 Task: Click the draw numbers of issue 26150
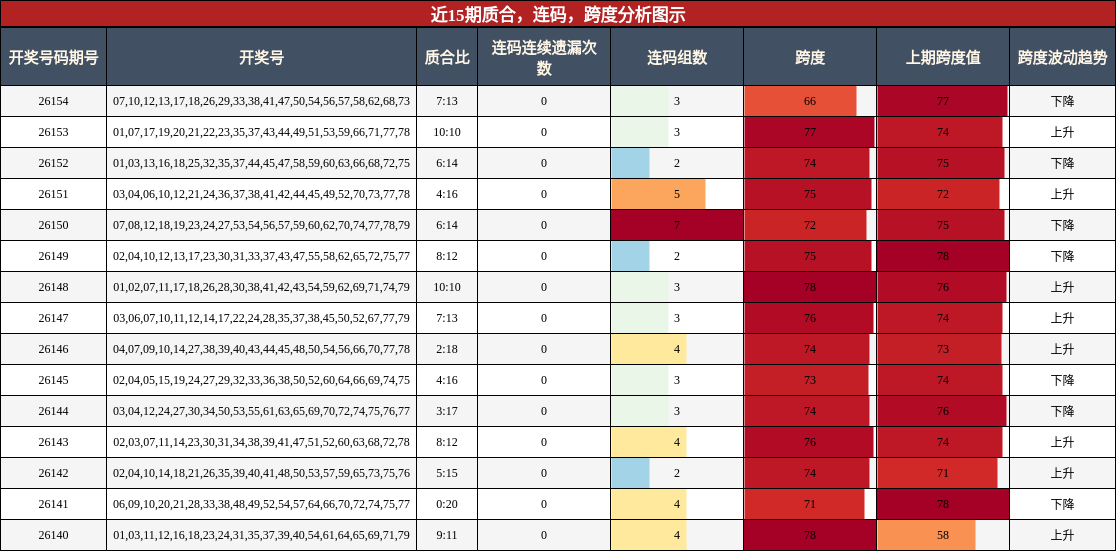point(261,225)
